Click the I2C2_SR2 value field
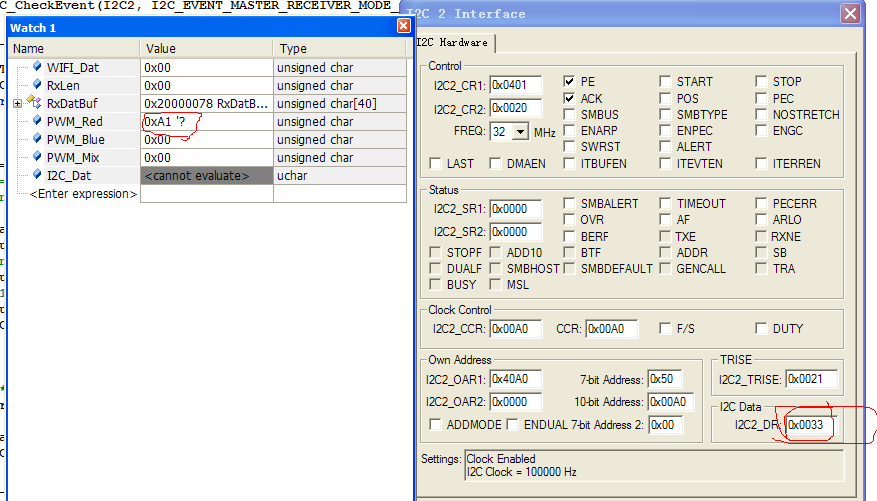This screenshot has height=501, width=877. (516, 232)
